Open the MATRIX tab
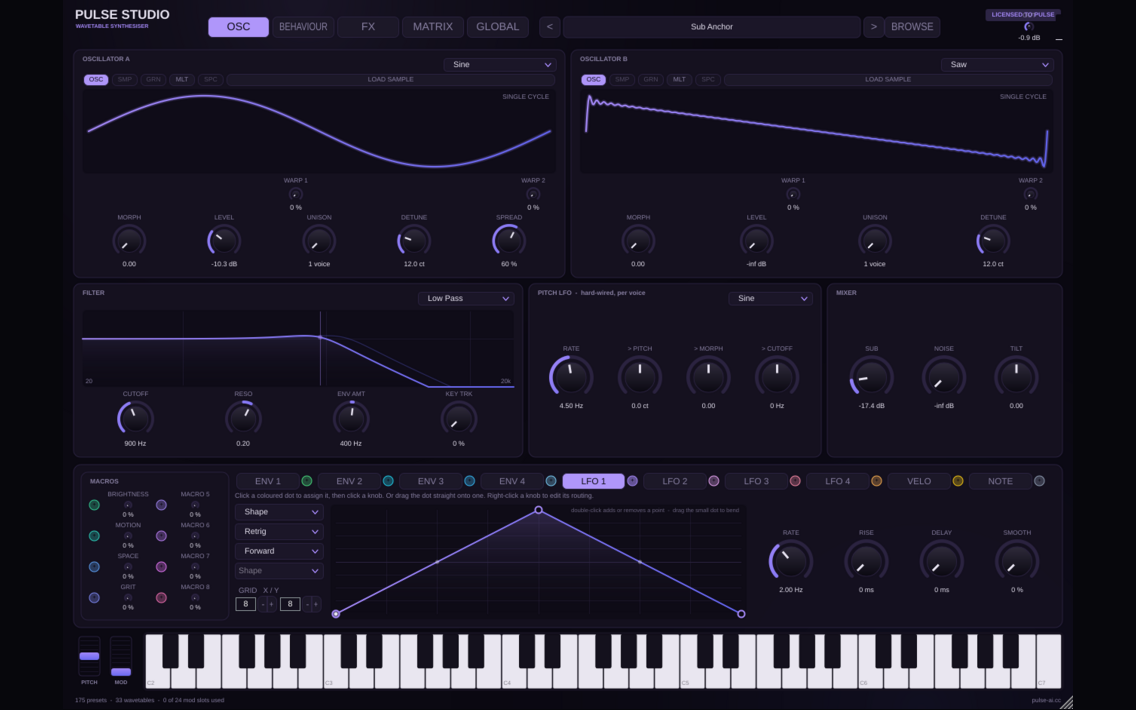This screenshot has width=1136, height=710. pyautogui.click(x=433, y=27)
